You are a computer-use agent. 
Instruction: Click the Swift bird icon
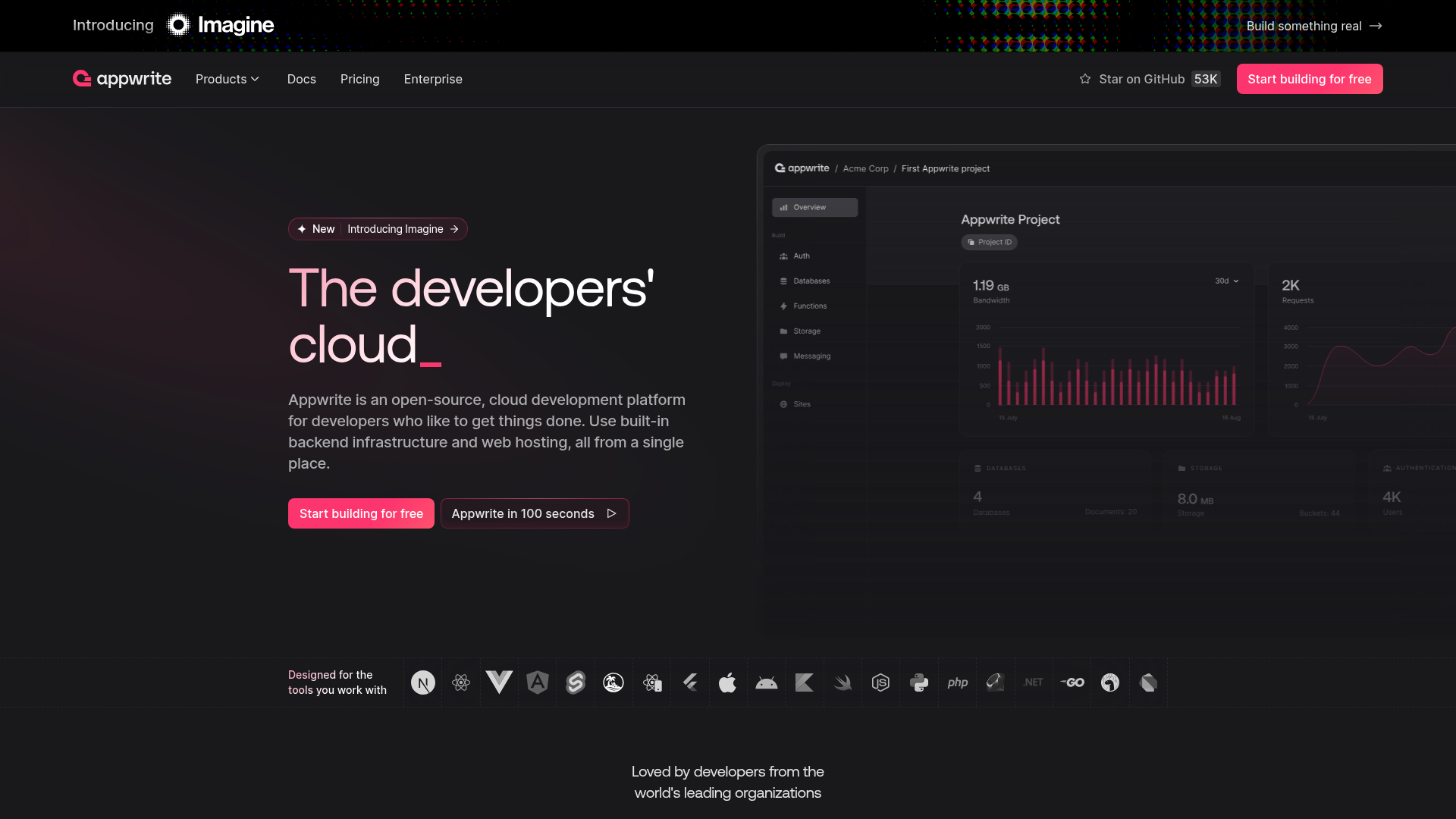tap(843, 682)
